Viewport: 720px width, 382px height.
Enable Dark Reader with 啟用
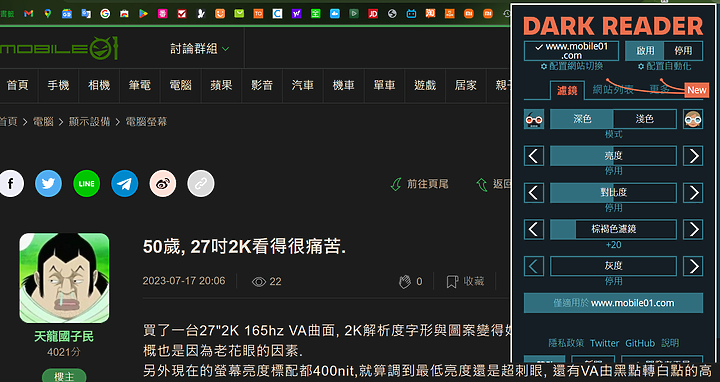(x=645, y=51)
